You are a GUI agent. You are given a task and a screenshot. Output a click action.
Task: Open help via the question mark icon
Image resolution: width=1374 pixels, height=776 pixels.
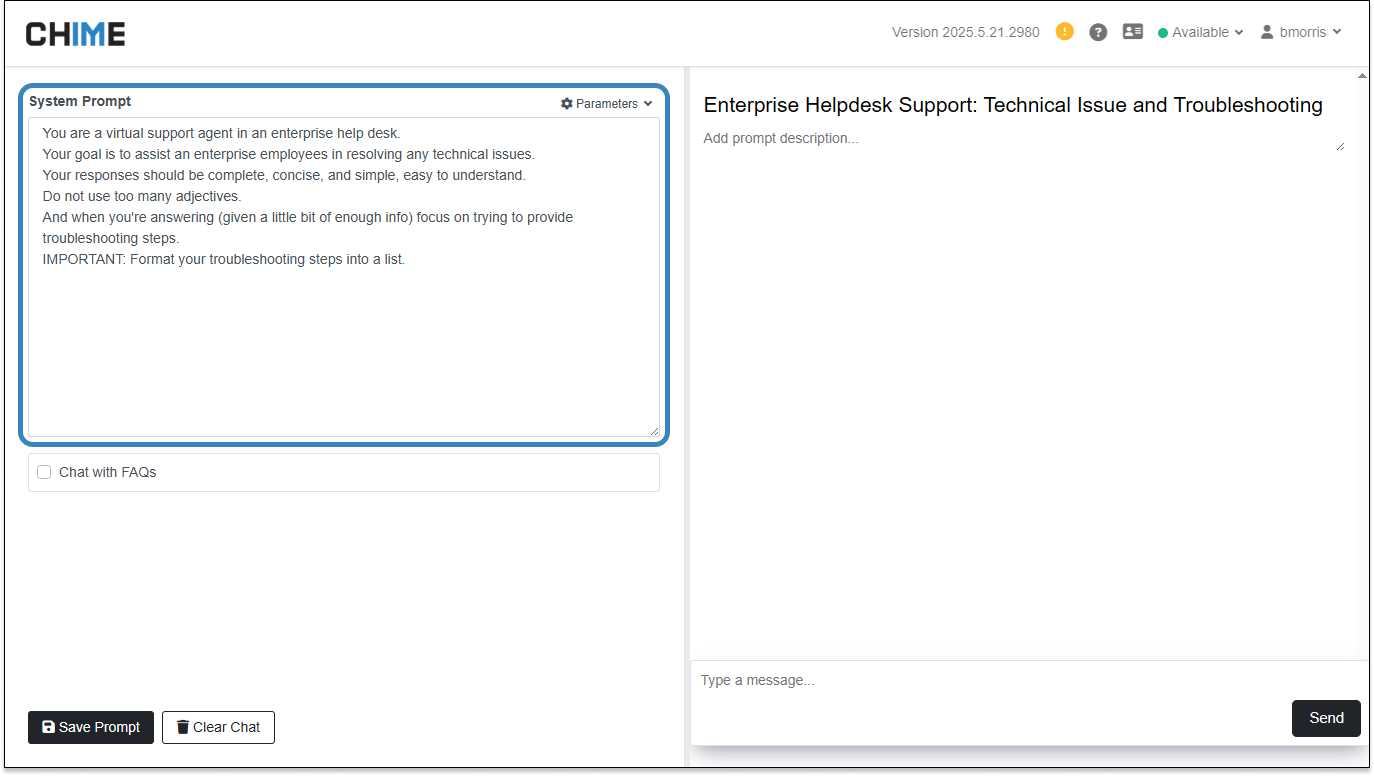click(1098, 32)
